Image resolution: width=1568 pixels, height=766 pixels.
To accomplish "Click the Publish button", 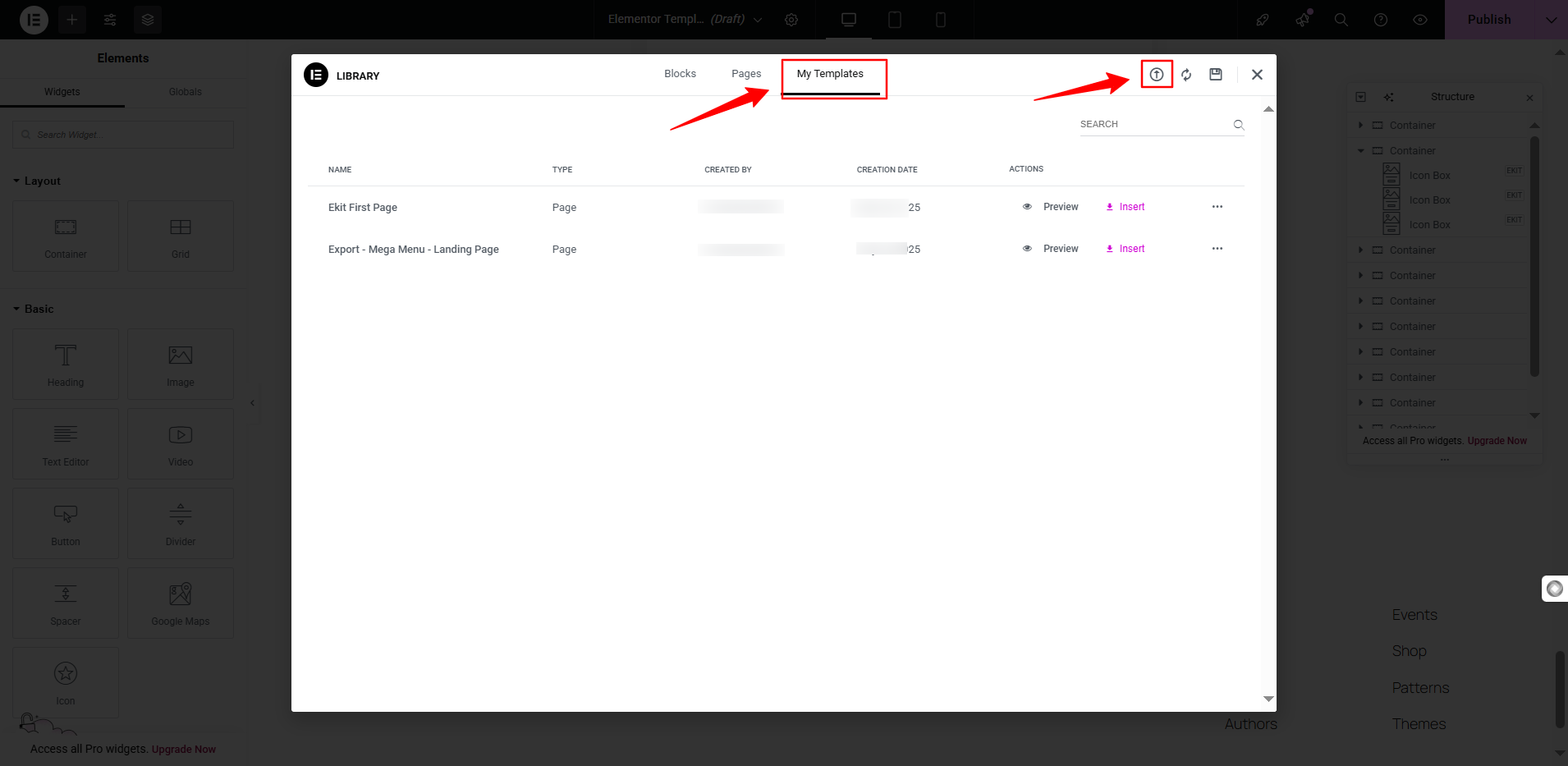I will (1489, 20).
